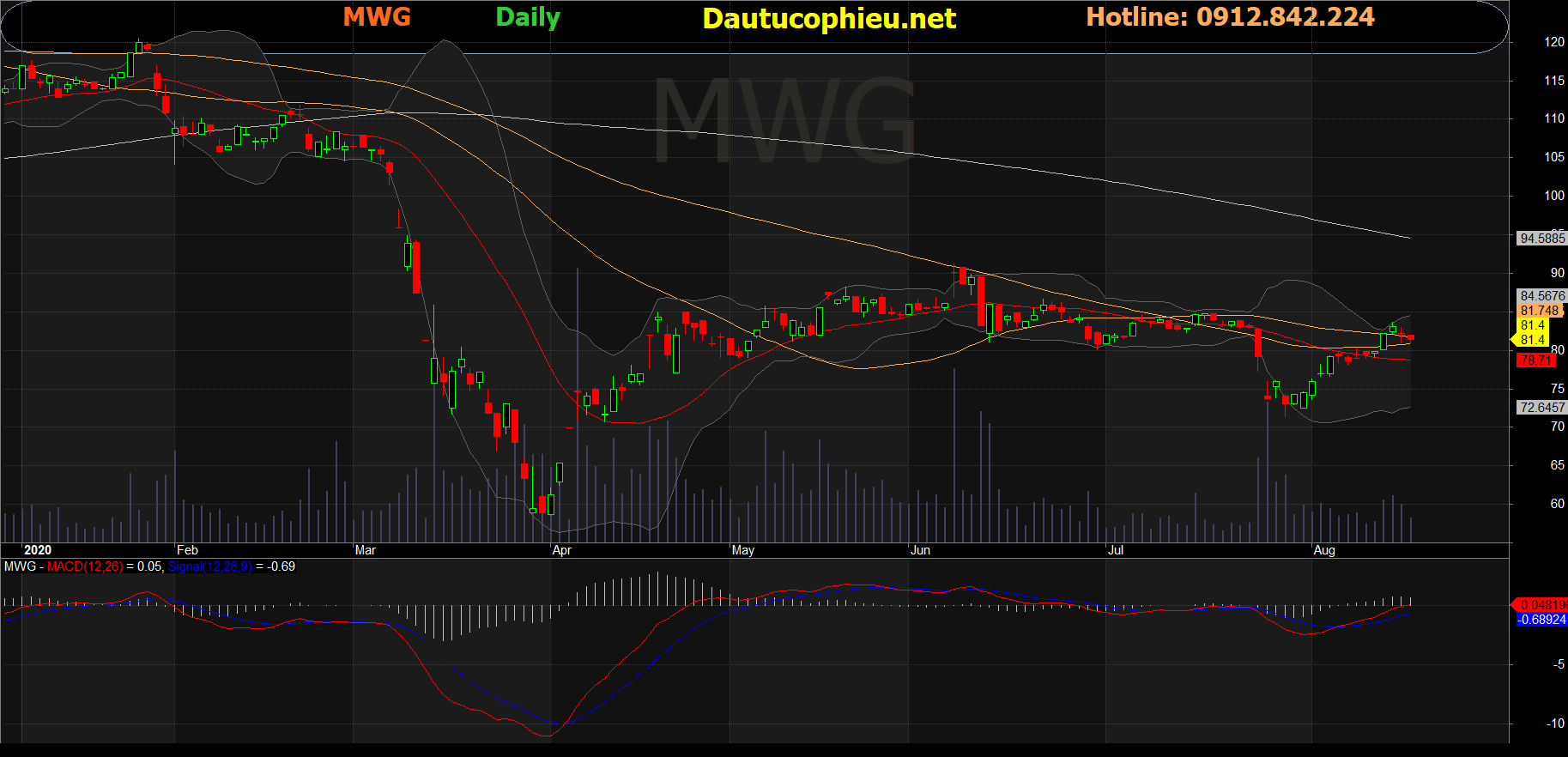The width and height of the screenshot is (1568, 757).
Task: Open the Dautucophieu.net website link
Action: point(828,19)
